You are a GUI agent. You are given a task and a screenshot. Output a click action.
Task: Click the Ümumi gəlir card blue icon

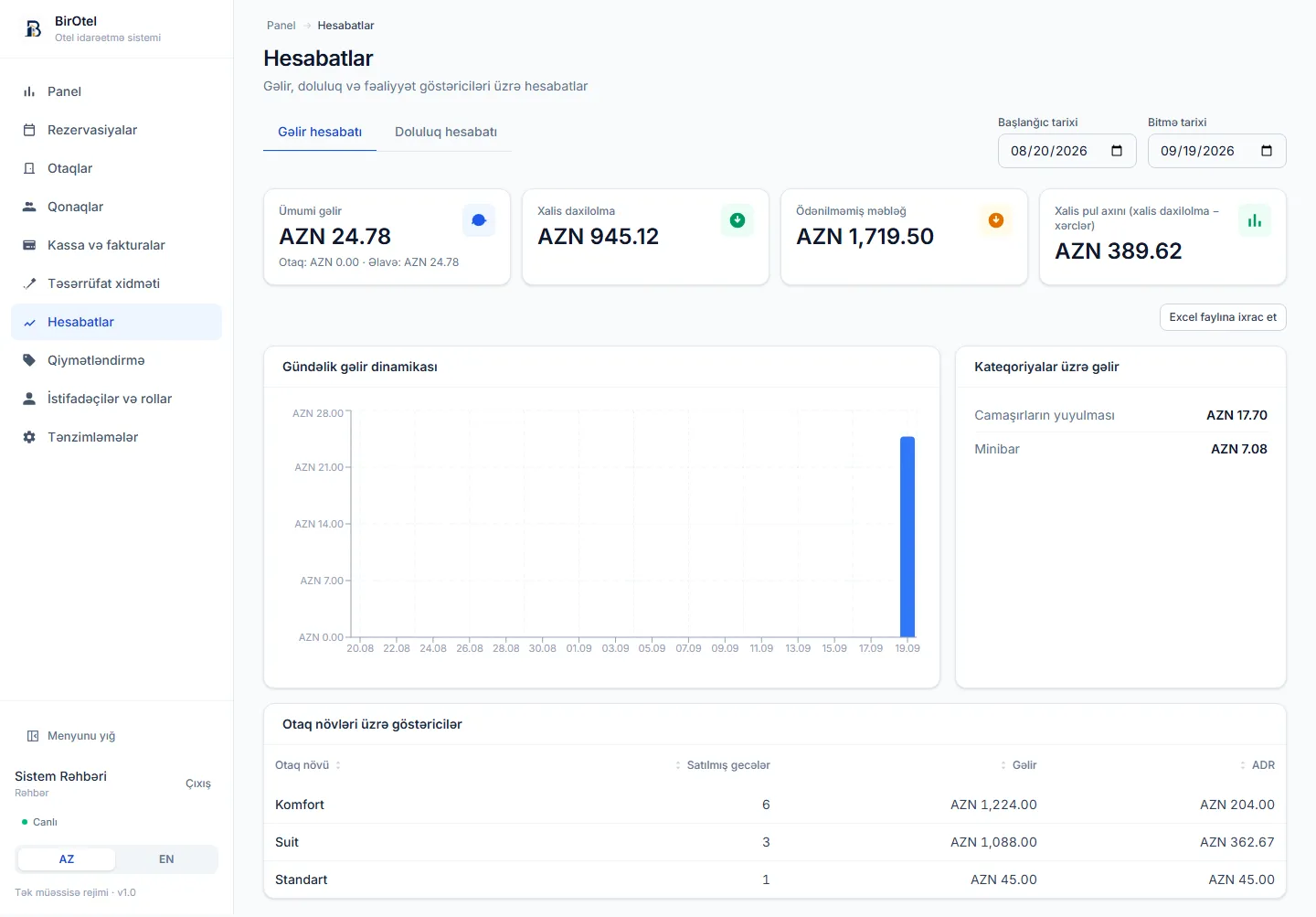(x=479, y=220)
